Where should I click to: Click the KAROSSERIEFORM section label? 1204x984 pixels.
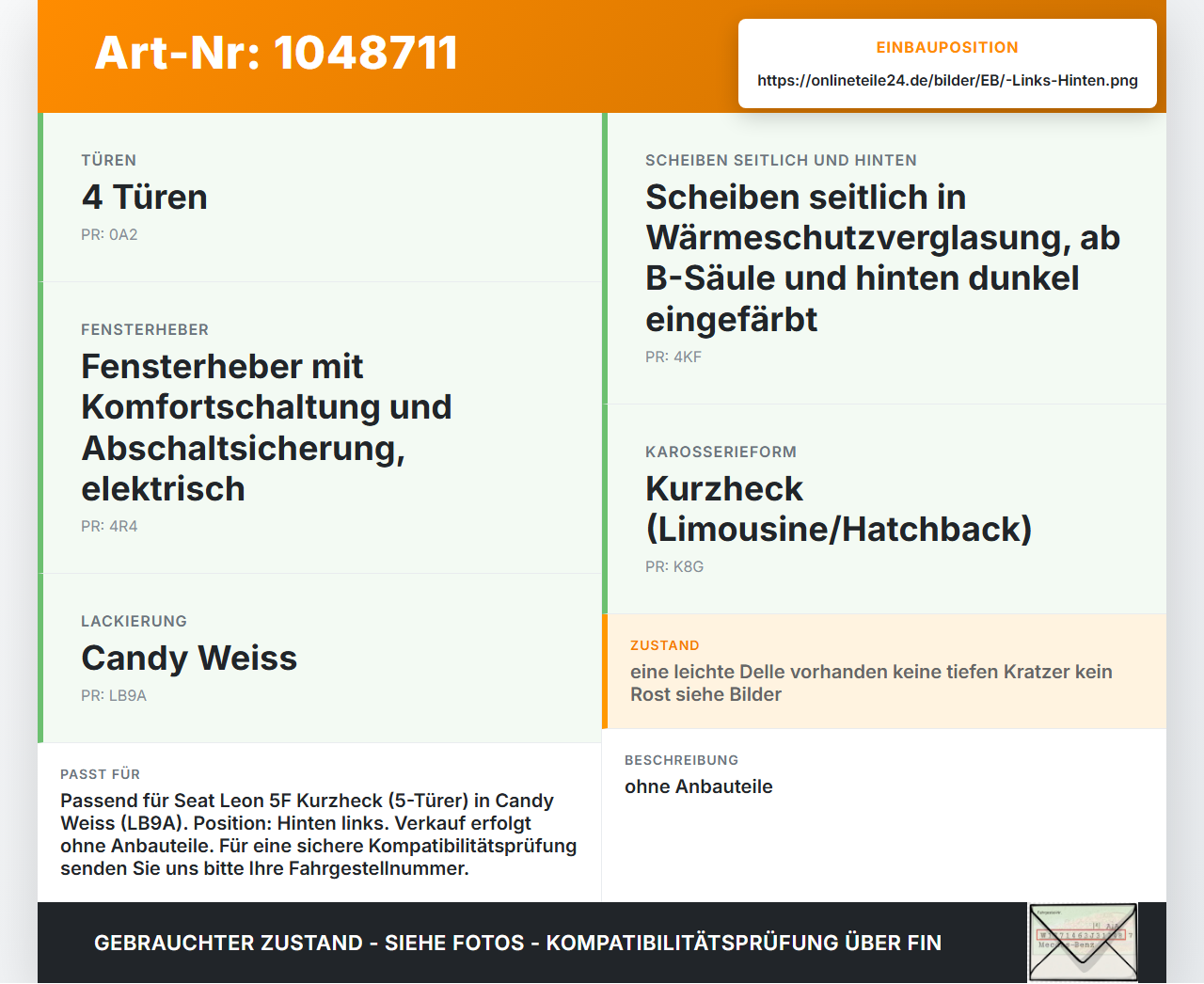click(x=721, y=452)
